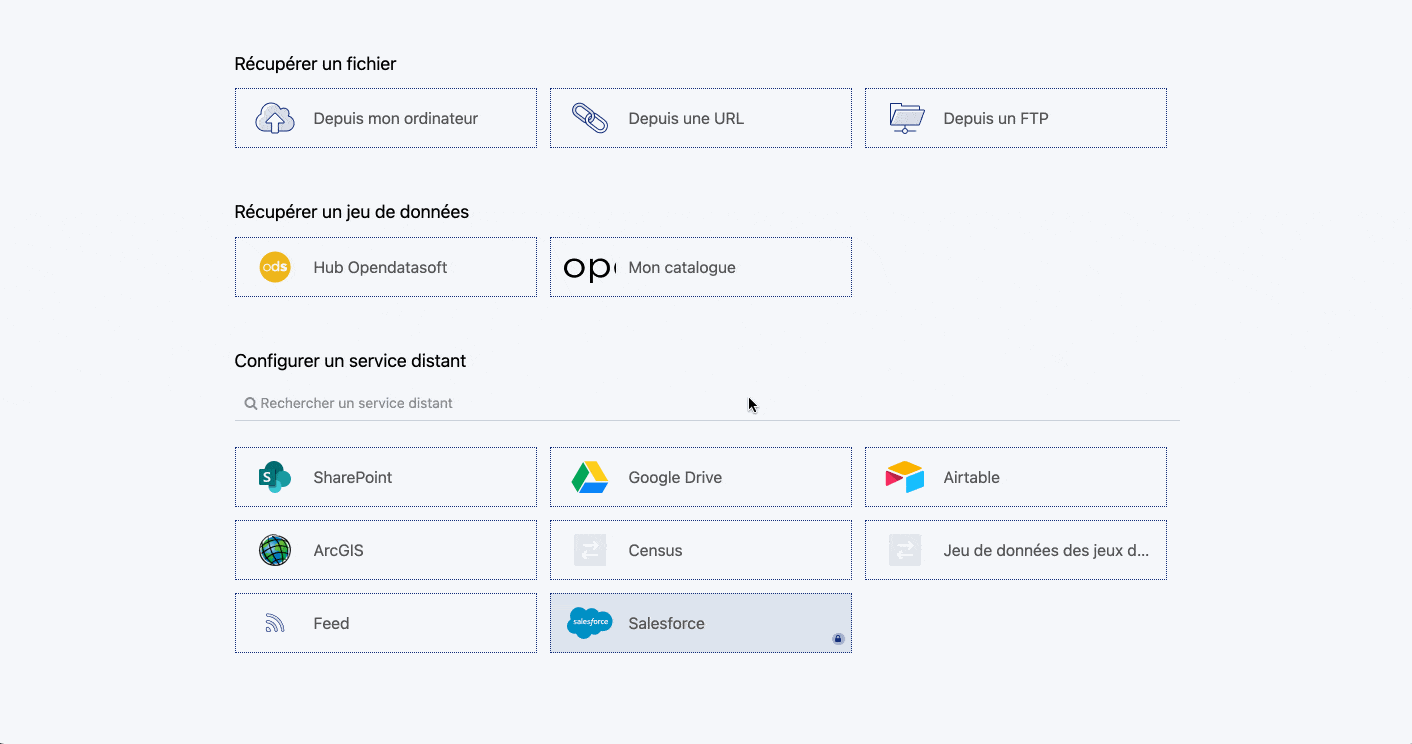Click the lock badge on Salesforce tile
Viewport: 1412px width, 744px height.
click(x=838, y=639)
